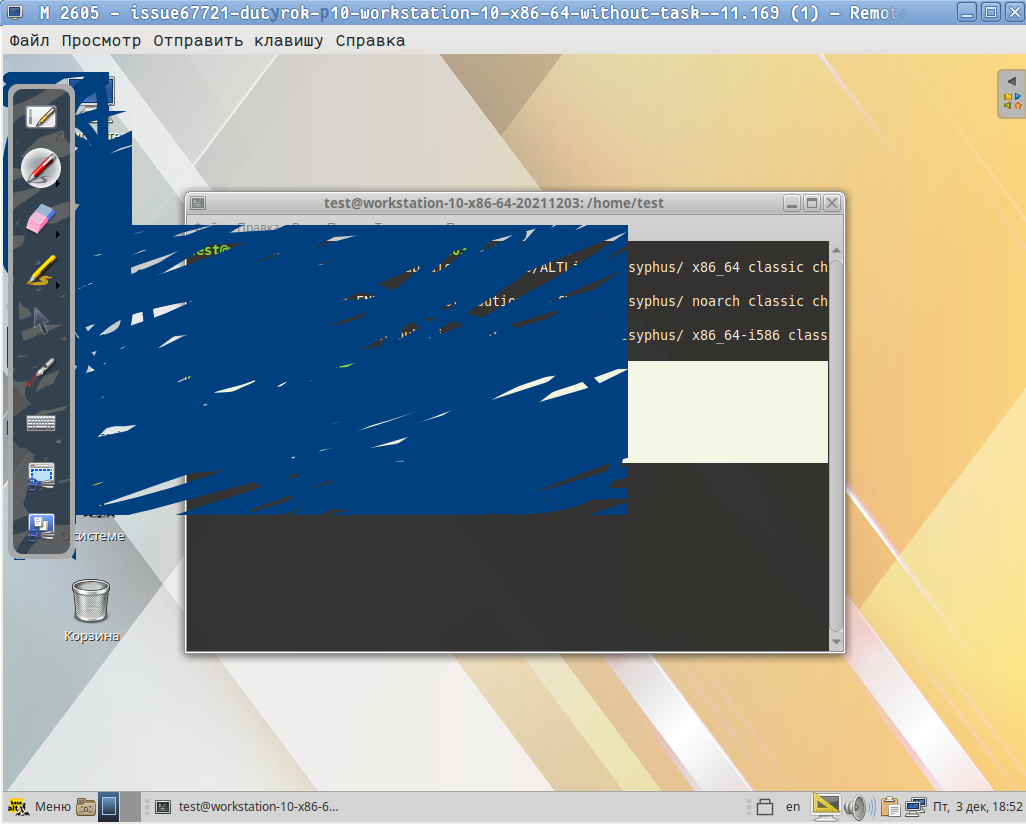Select the notes pencil tool at sidebar top
Viewport: 1026px width, 824px height.
[x=40, y=117]
